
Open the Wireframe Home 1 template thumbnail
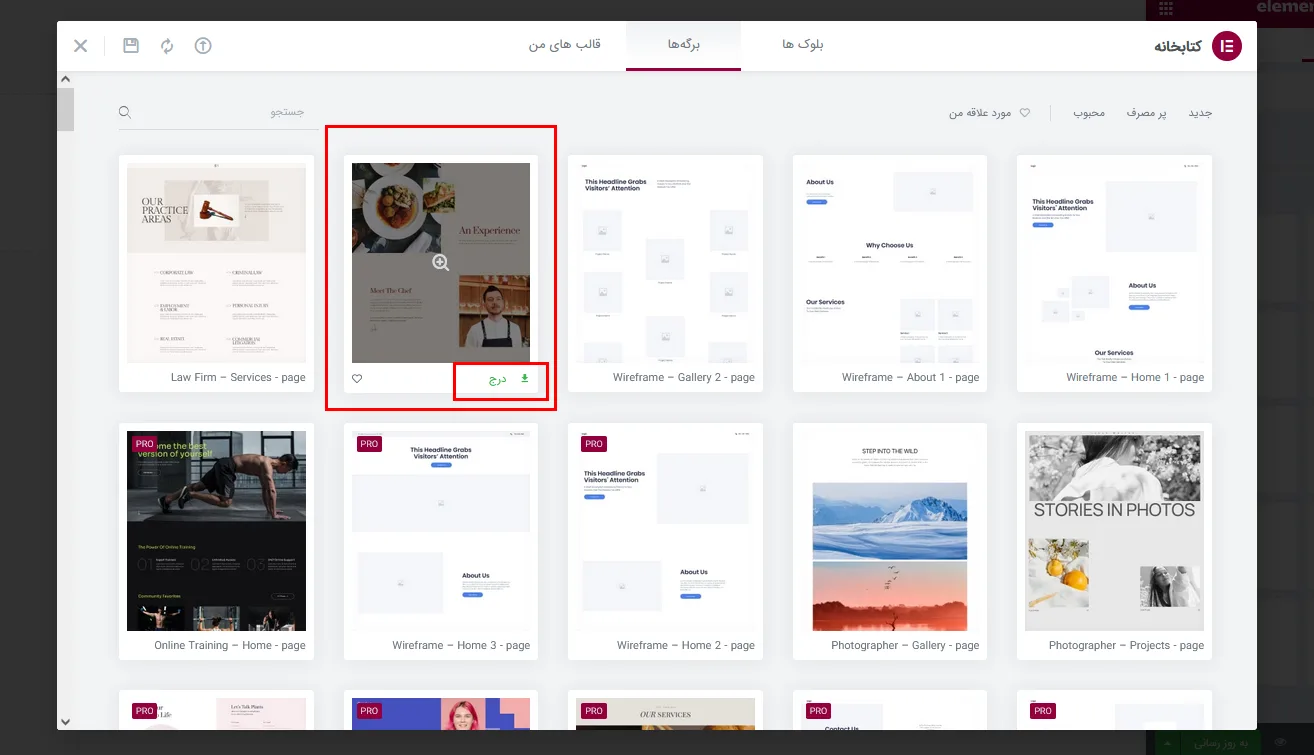tap(1114, 263)
